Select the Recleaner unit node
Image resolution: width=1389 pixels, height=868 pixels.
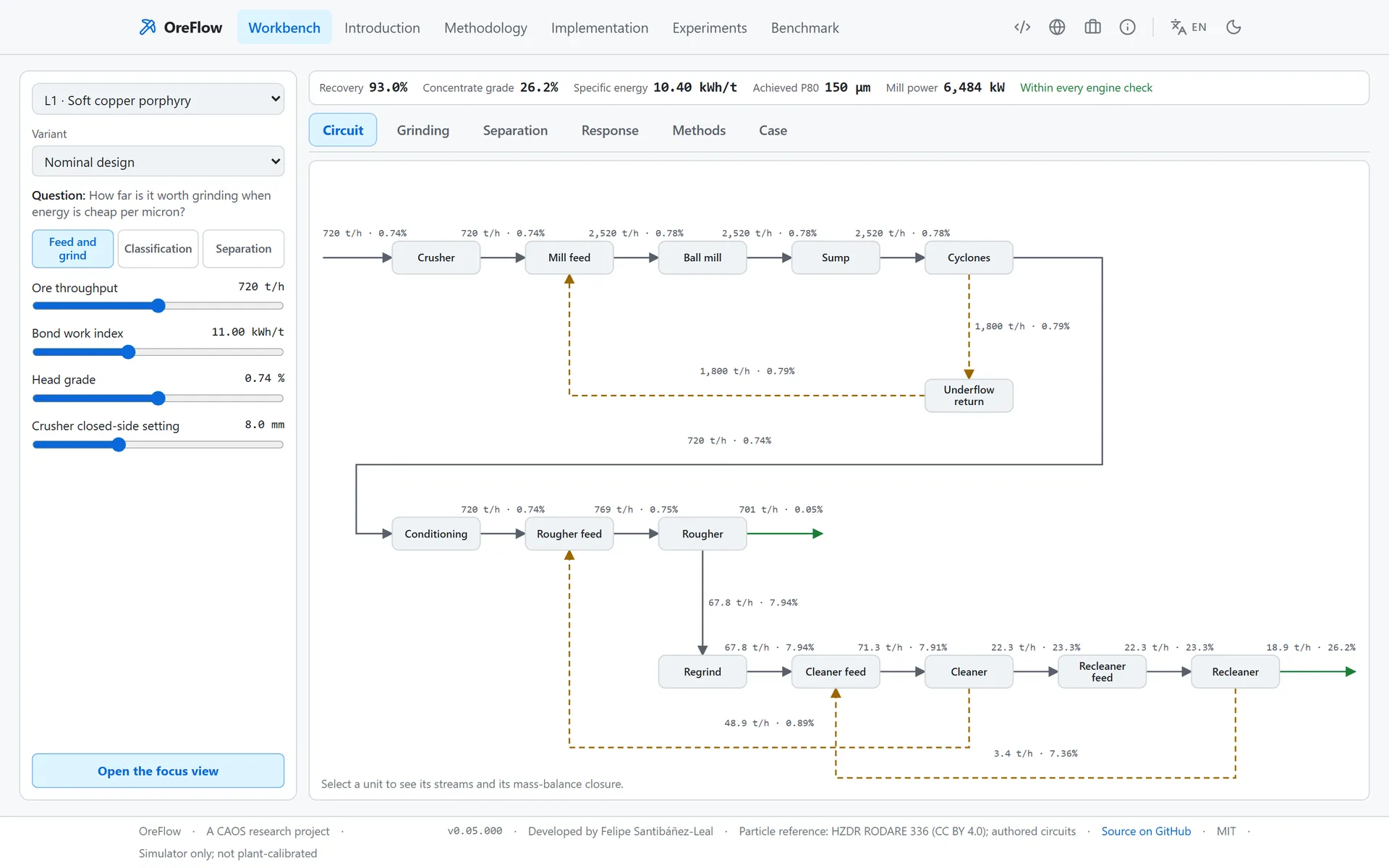click(x=1235, y=672)
